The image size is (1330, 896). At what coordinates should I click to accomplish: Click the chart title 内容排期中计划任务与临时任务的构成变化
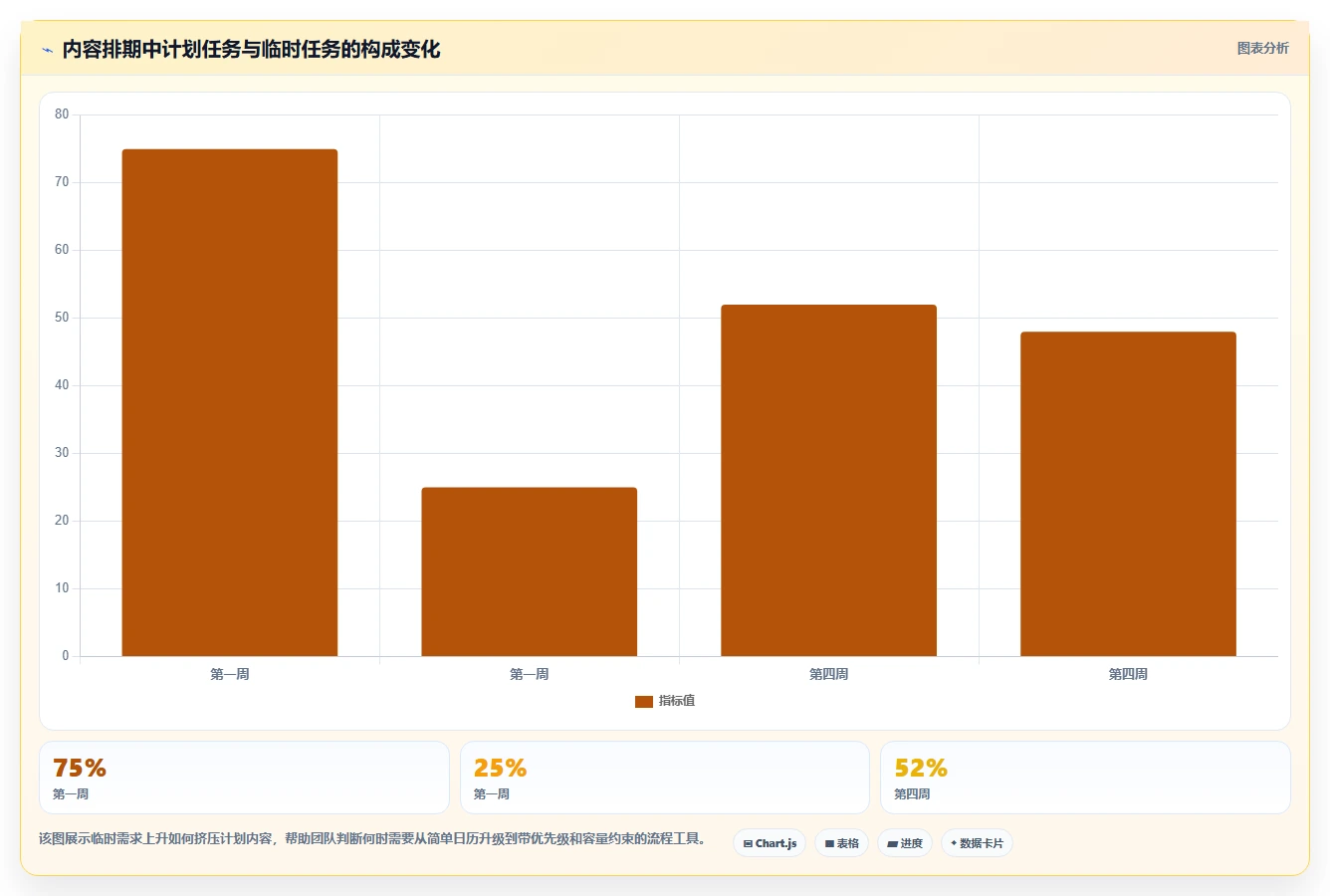pos(251,49)
